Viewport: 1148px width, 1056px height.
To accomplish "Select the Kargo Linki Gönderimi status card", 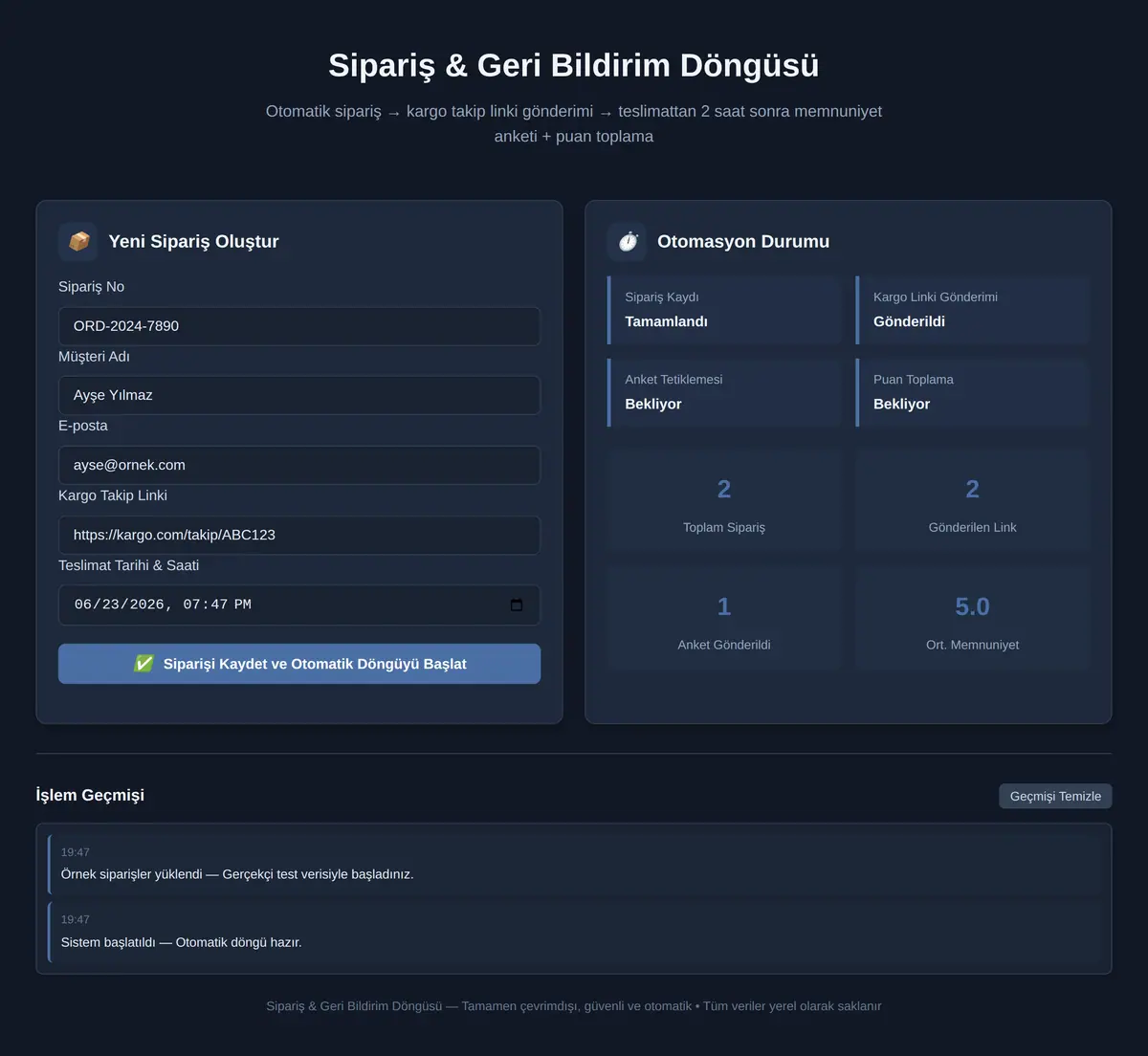I will [973, 310].
